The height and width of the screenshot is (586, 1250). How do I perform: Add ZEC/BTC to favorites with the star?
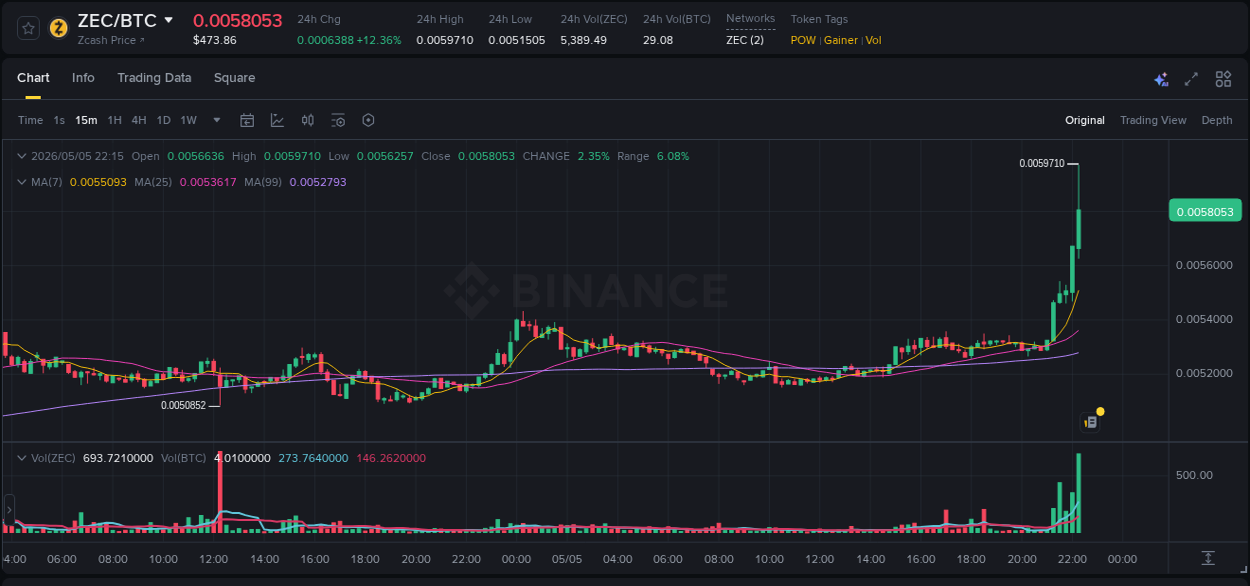coord(28,28)
